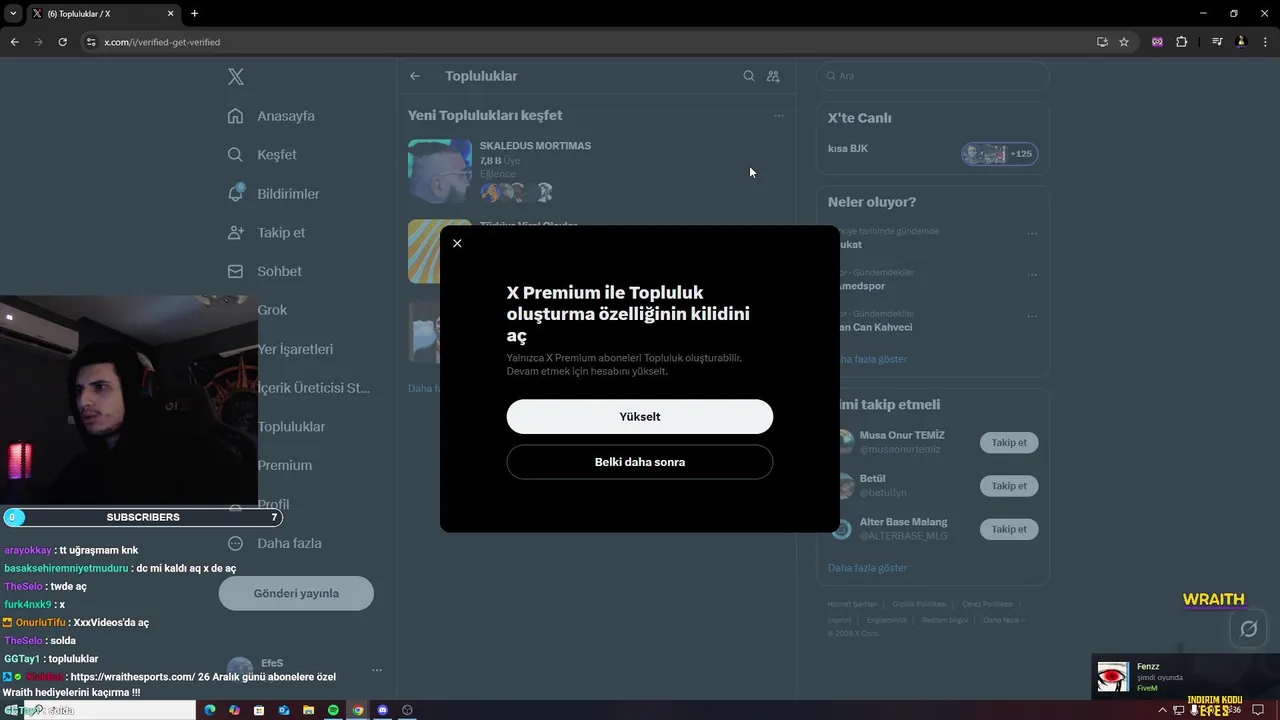Screen dimensions: 1280x720
Task: Follow Musa Onur TEMİZ
Action: point(1009,442)
